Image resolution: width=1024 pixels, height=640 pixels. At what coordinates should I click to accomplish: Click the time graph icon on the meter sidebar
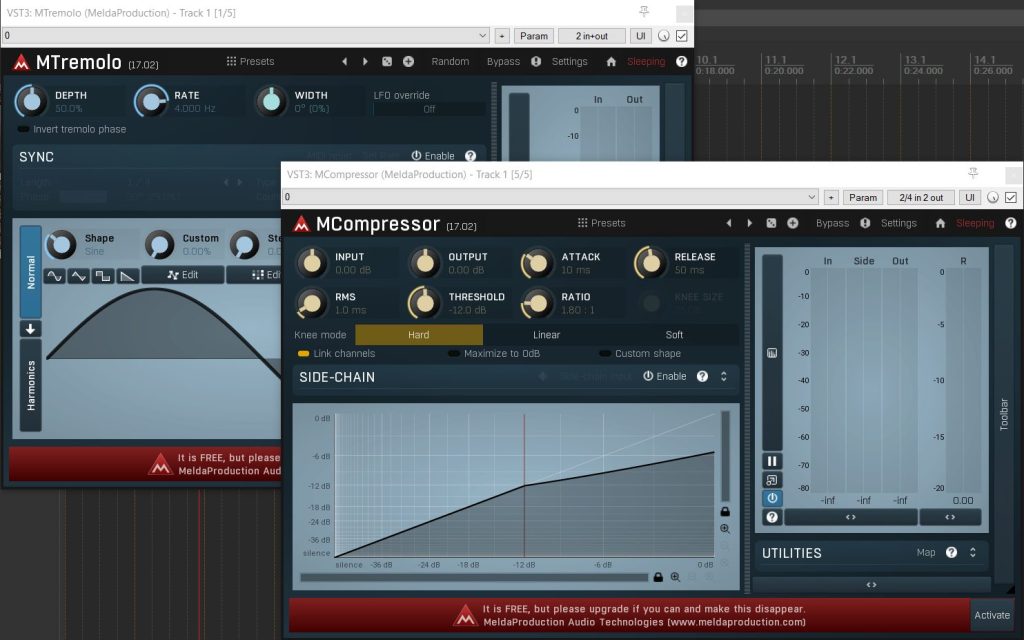pos(772,353)
